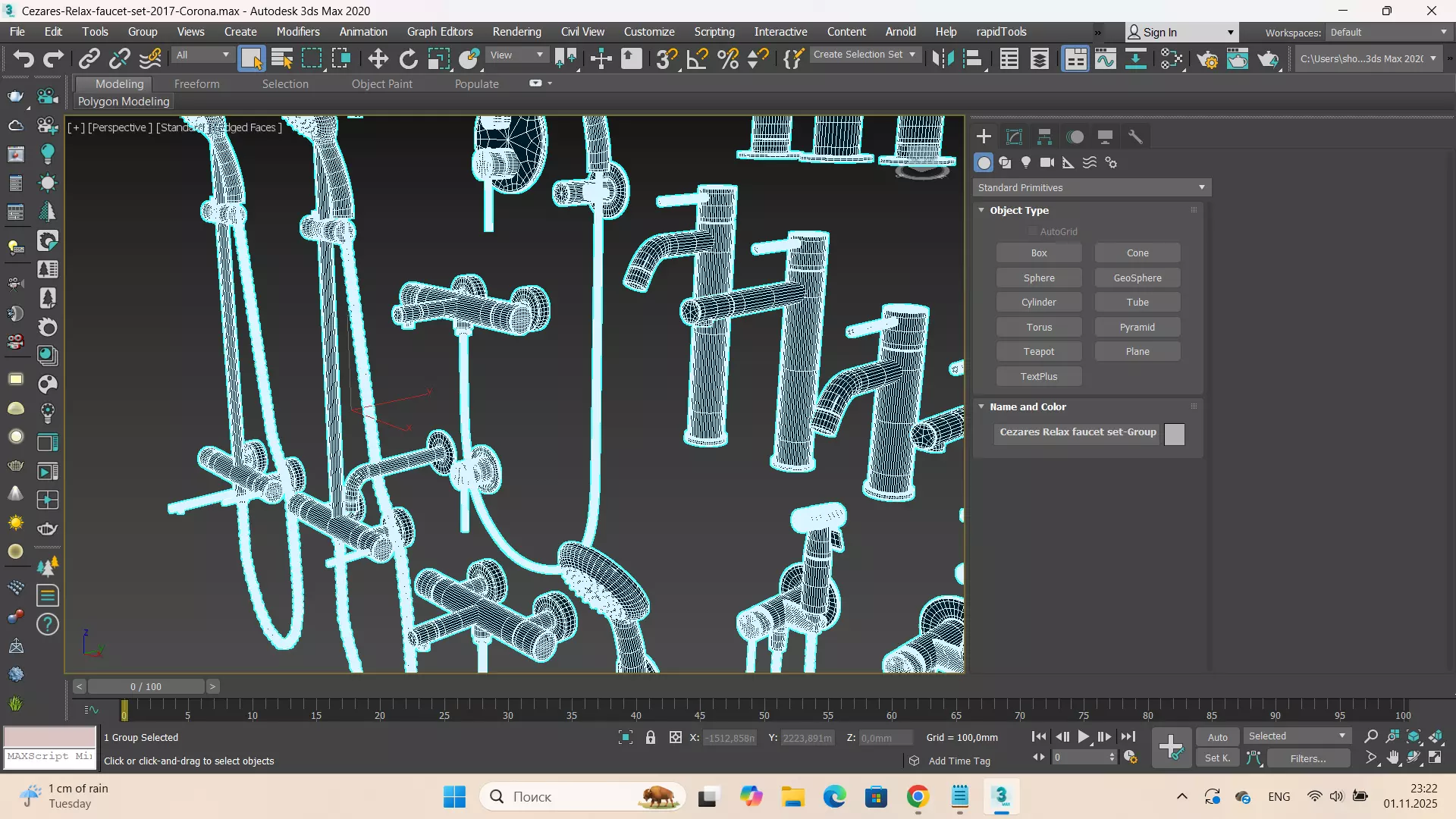Click the Redo arrow icon

[54, 58]
